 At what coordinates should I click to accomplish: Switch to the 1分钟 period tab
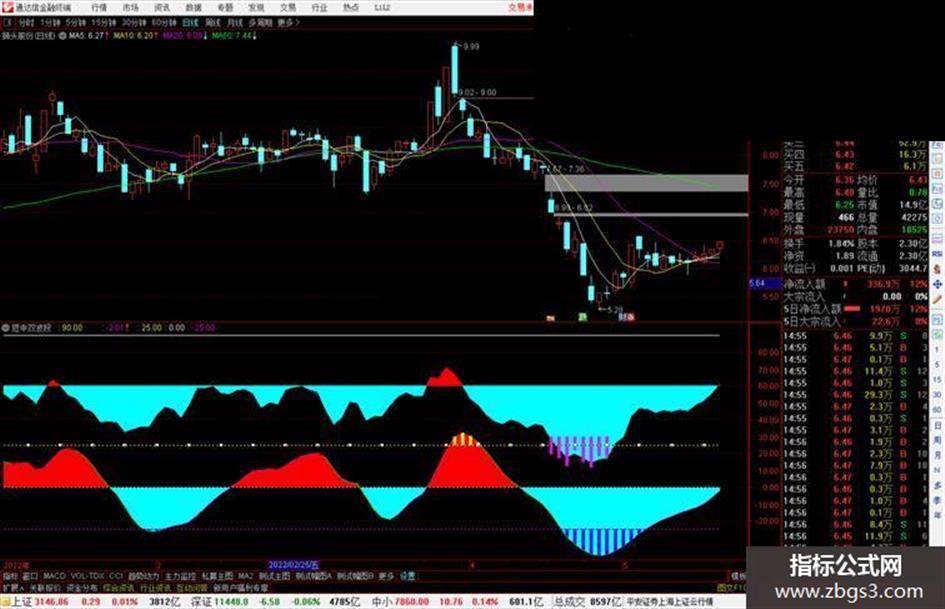pyautogui.click(x=50, y=22)
